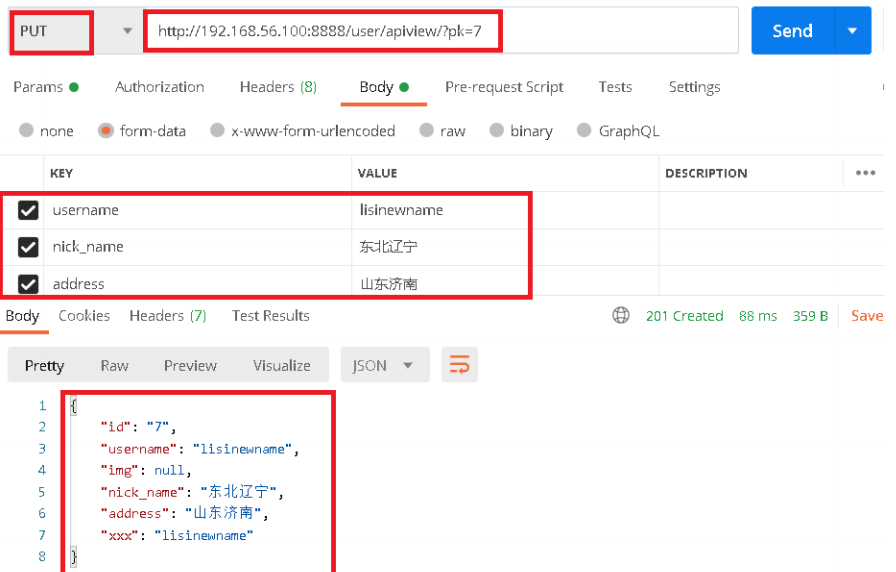Switch to the Pretty view
Image resolution: width=896 pixels, height=572 pixels.
coord(45,365)
